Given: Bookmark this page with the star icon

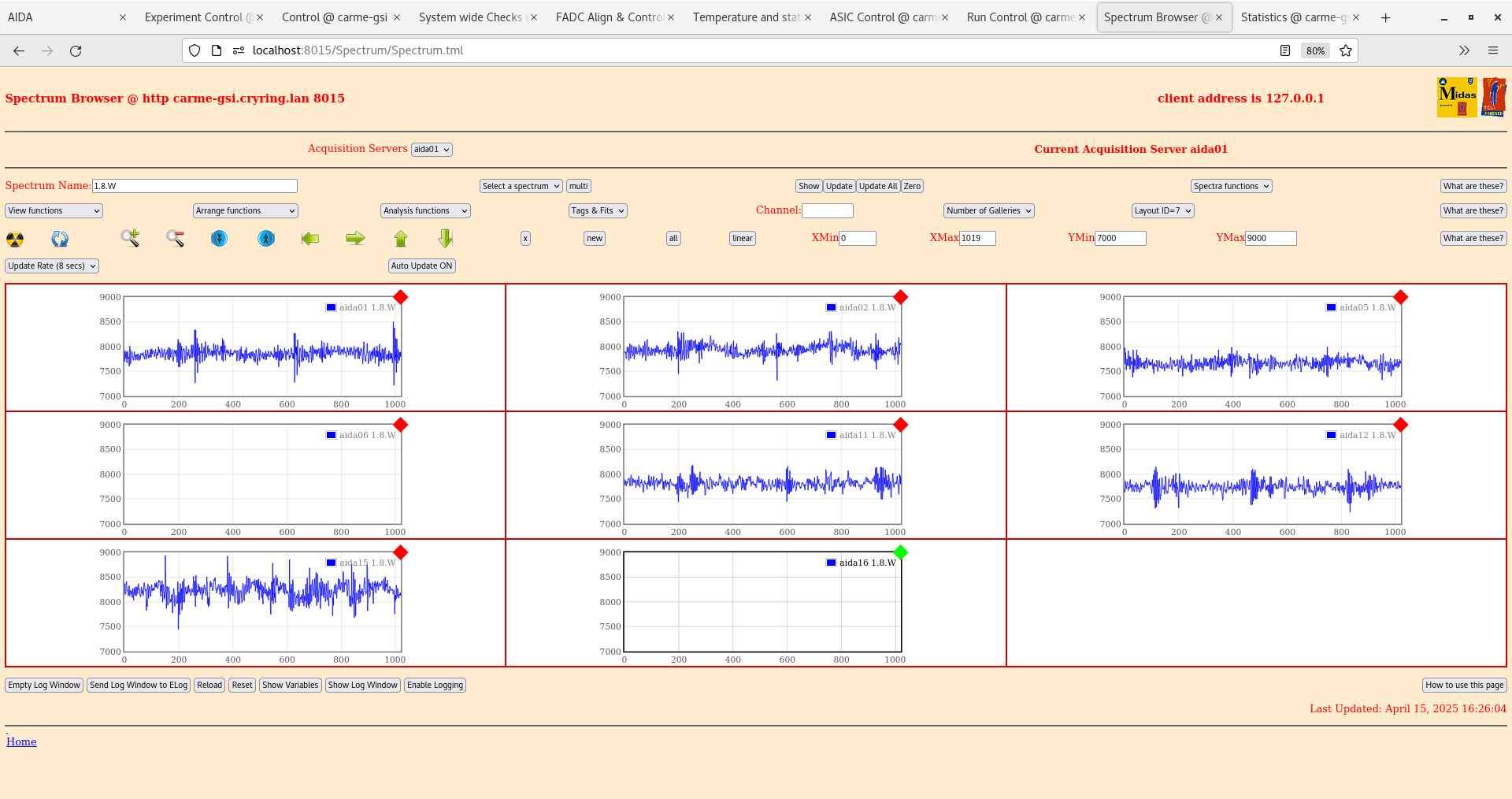Looking at the screenshot, I should click(x=1346, y=50).
